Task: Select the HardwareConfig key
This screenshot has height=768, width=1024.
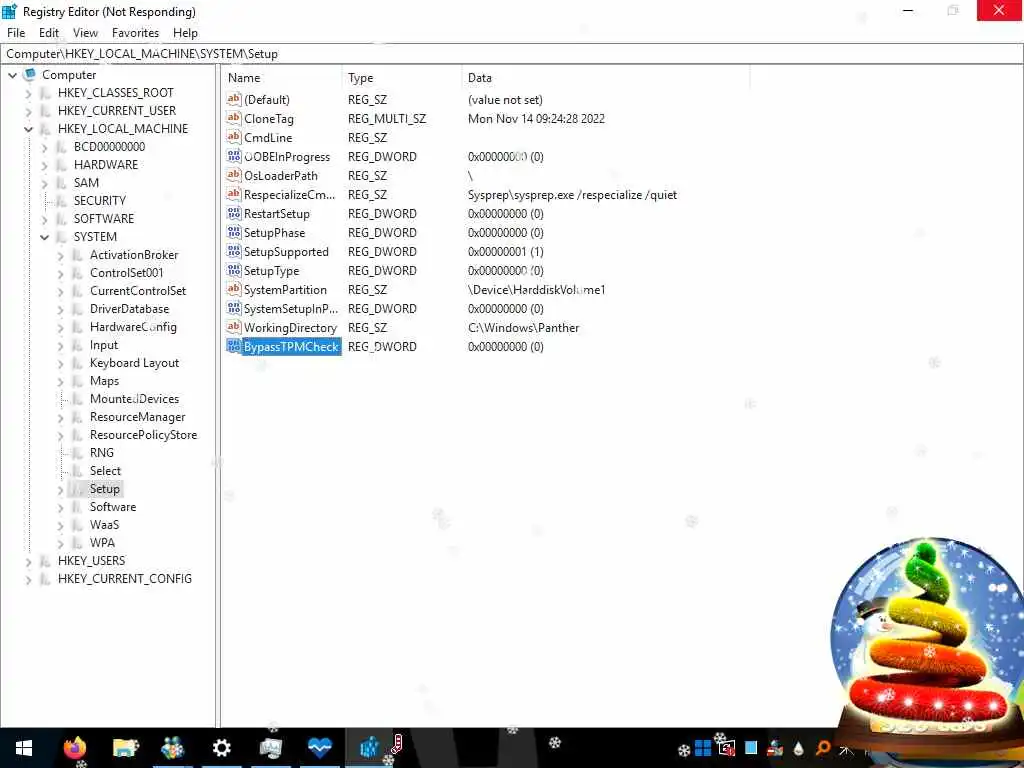Action: (133, 327)
